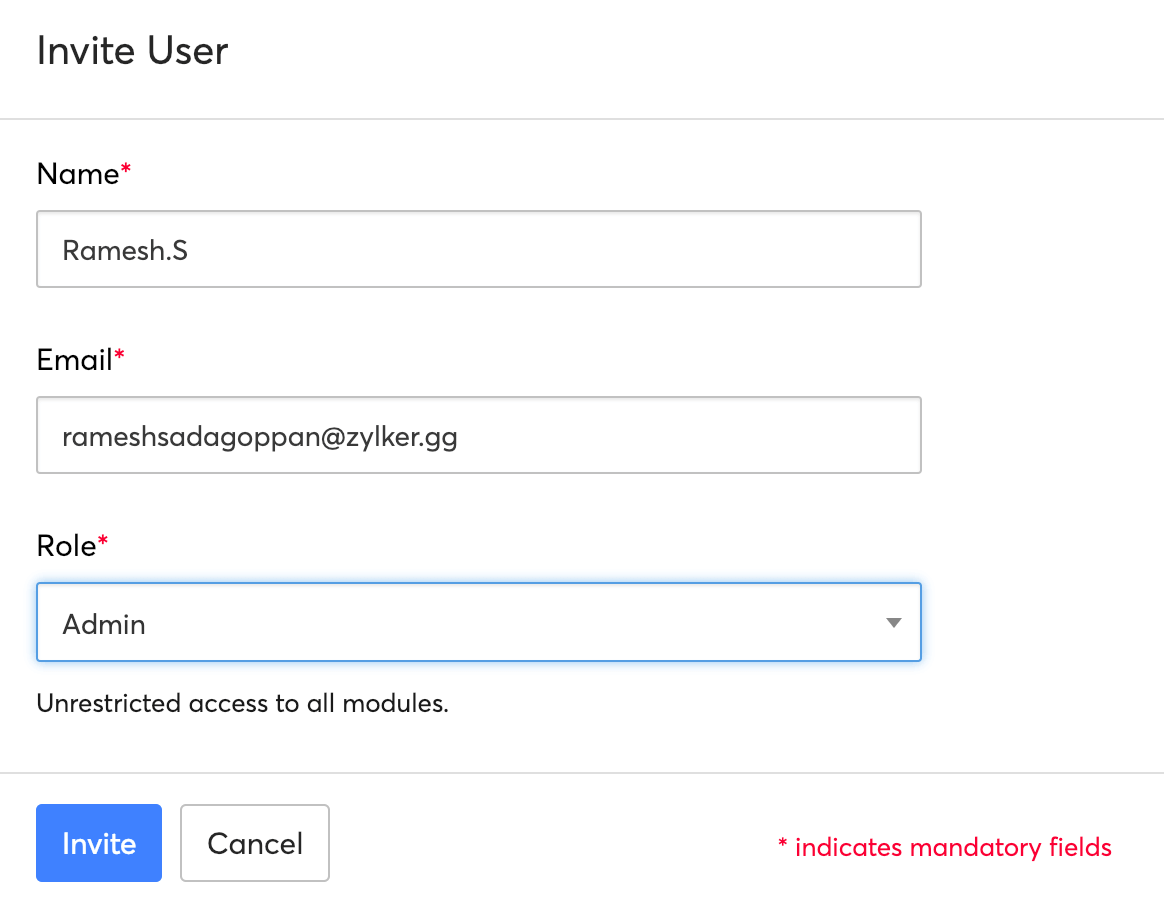Select the Email address input field
This screenshot has width=1164, height=904.
pos(478,435)
